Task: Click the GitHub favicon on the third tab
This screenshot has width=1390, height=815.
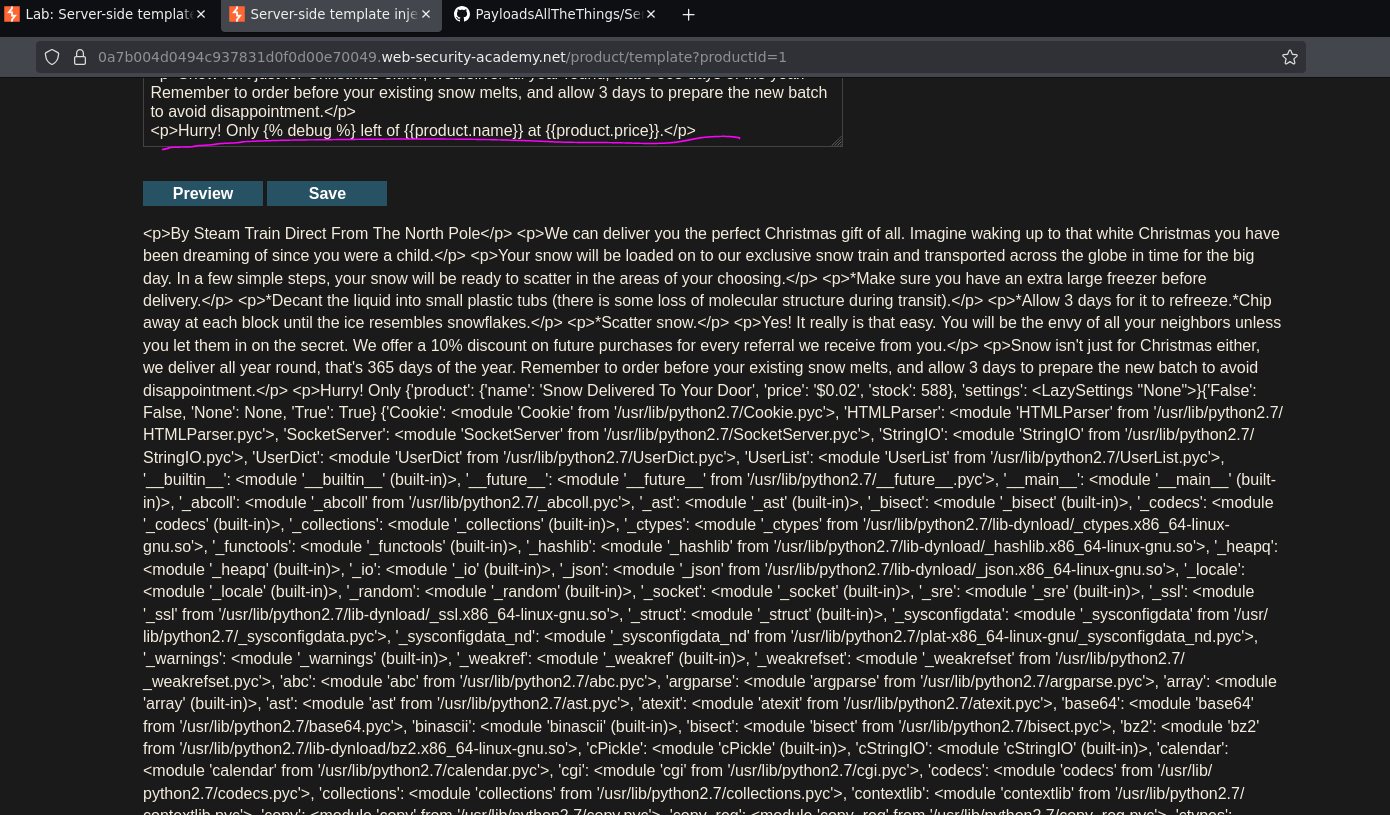Action: point(462,15)
